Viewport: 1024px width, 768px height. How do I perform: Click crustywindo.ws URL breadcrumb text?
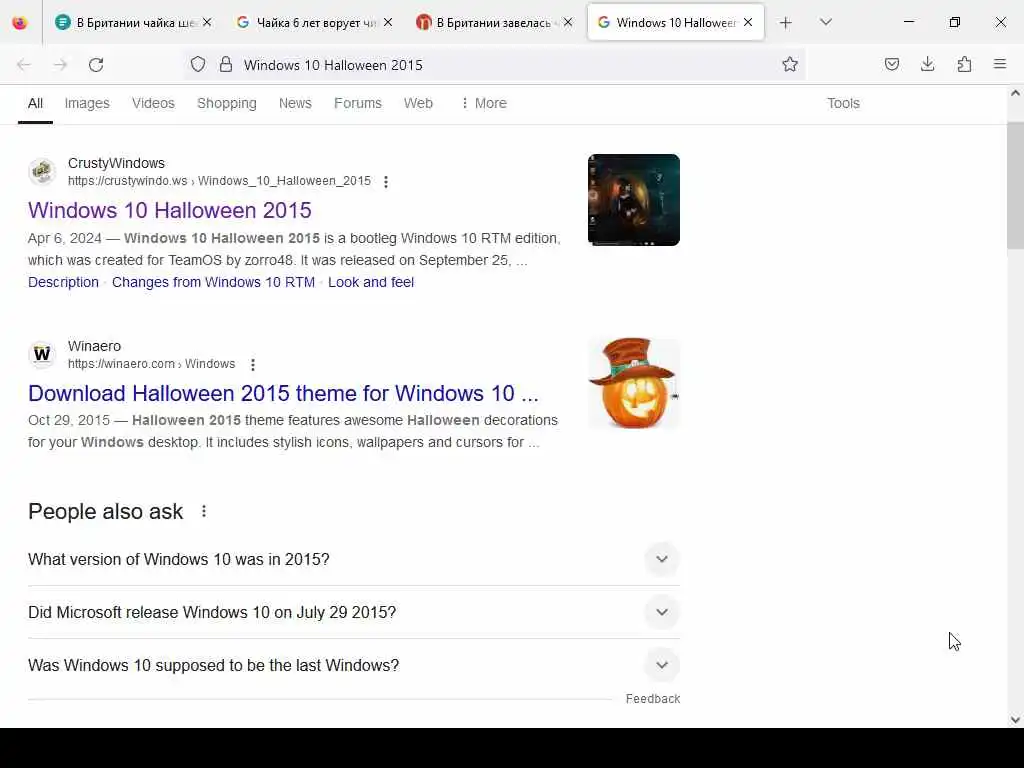tap(219, 181)
